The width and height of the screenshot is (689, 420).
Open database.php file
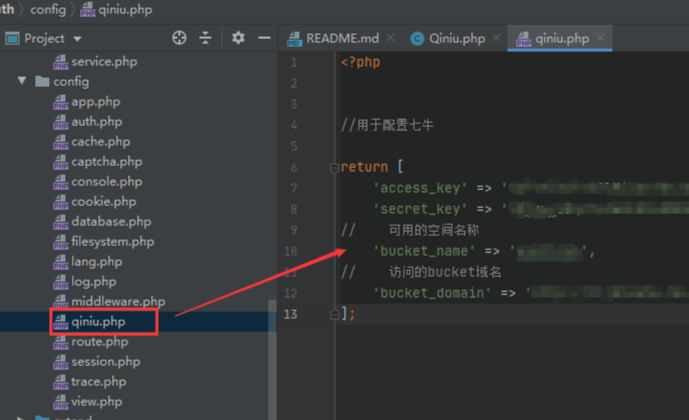tap(111, 222)
